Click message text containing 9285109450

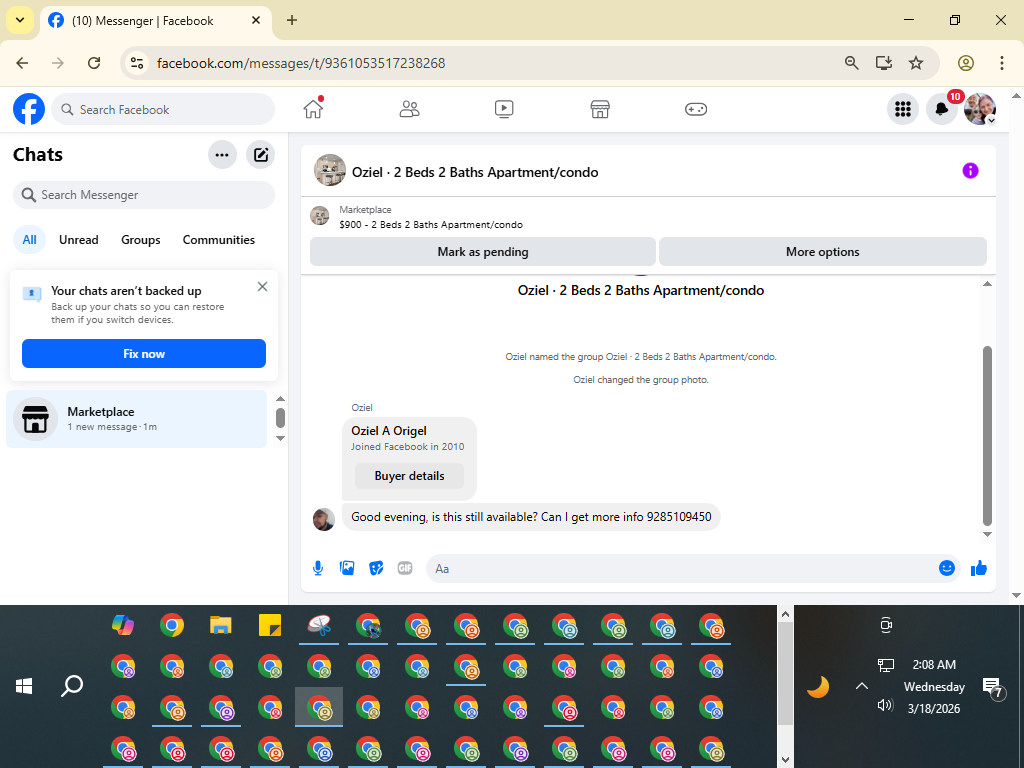point(531,517)
